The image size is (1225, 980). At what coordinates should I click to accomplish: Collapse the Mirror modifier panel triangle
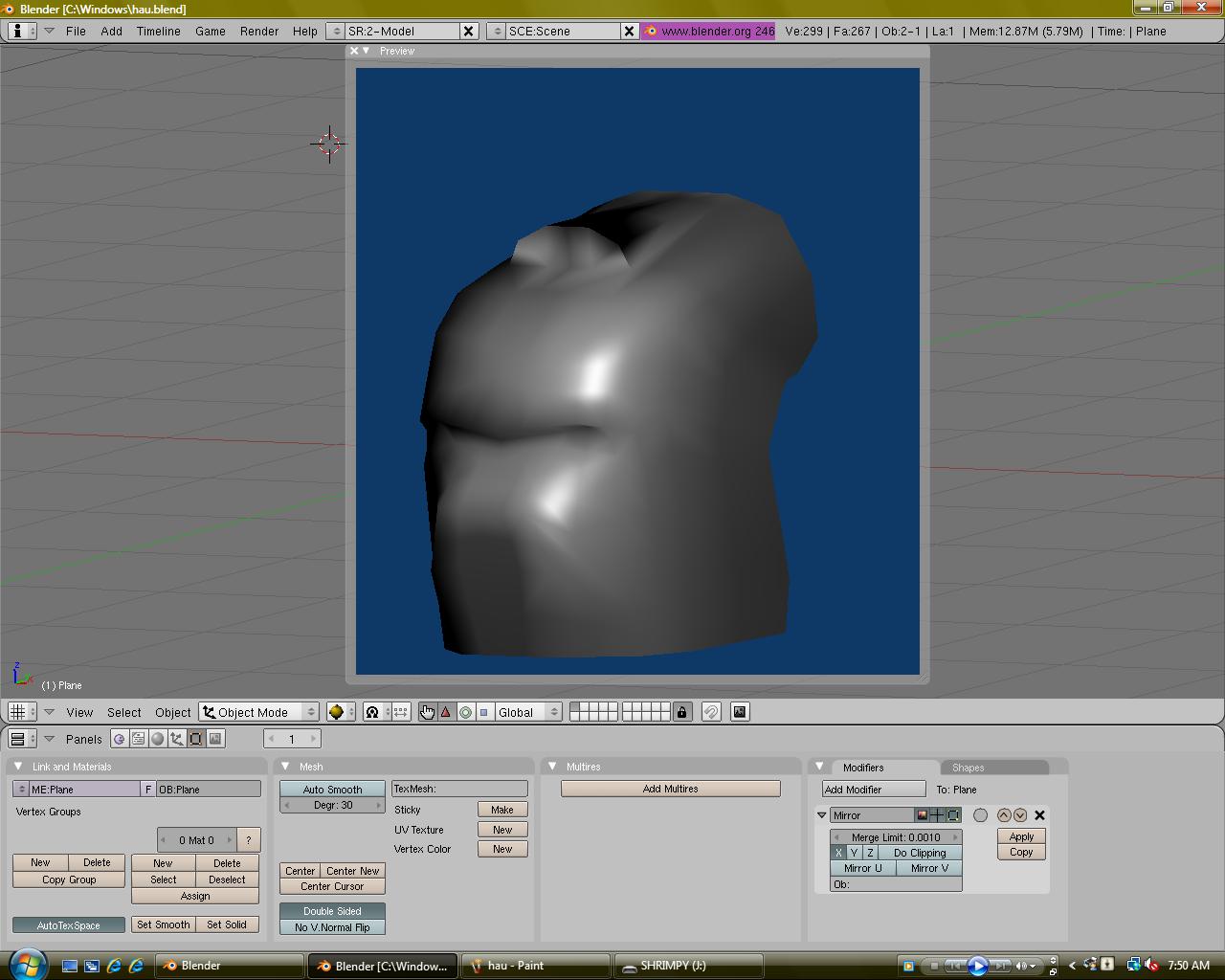click(821, 815)
